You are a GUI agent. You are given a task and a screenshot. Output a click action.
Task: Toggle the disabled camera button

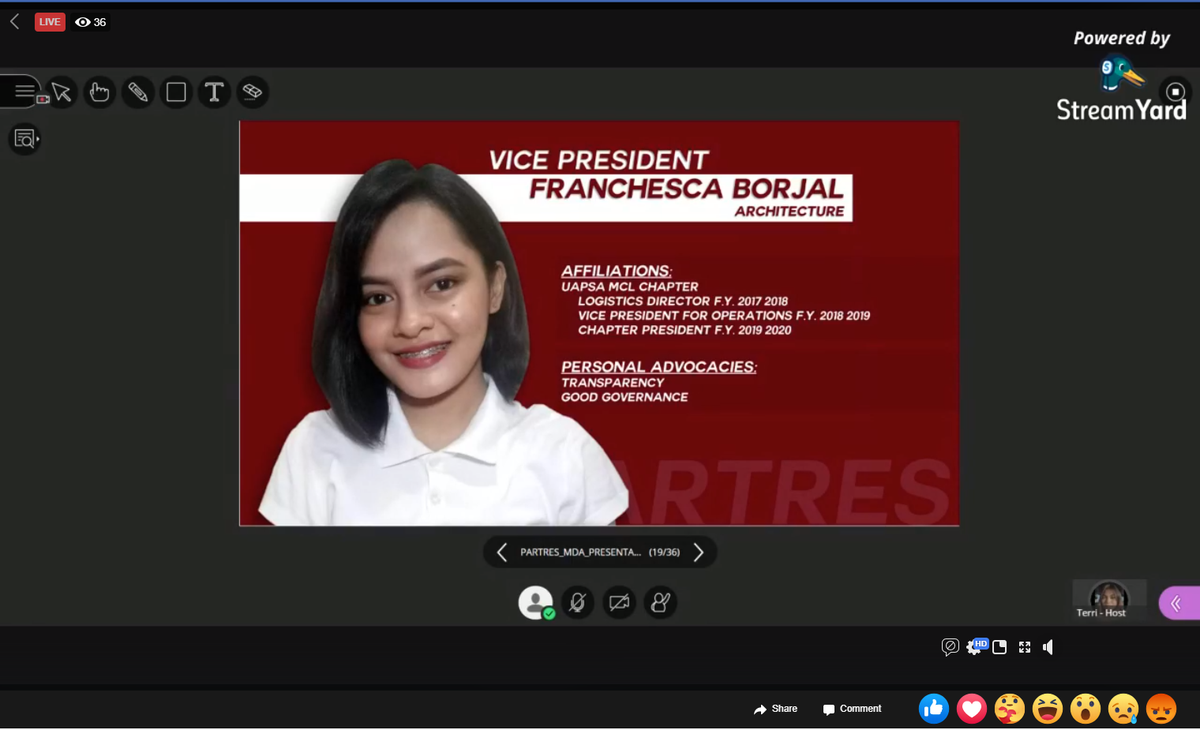point(619,602)
